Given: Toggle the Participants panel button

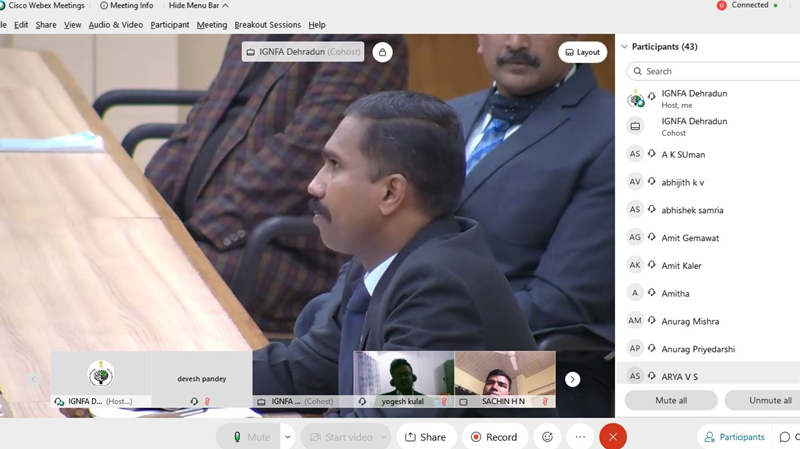Looking at the screenshot, I should [x=734, y=437].
